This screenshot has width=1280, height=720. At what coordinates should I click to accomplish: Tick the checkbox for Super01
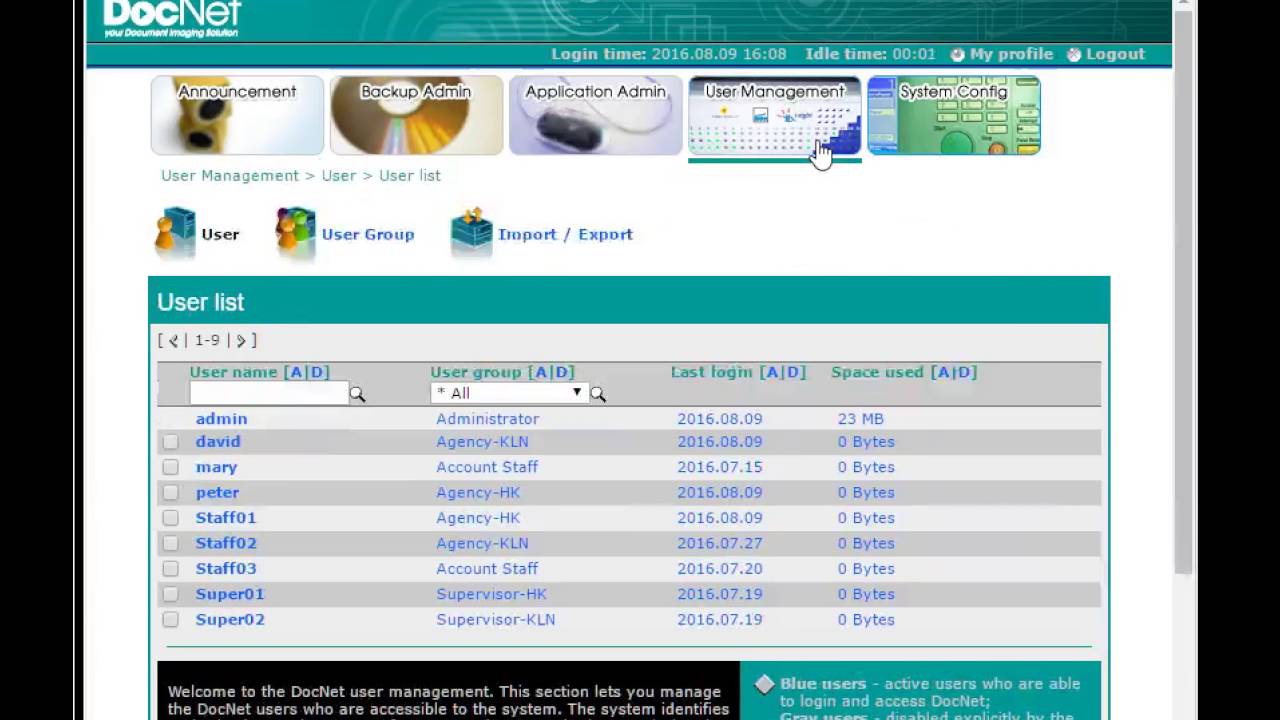pos(170,594)
